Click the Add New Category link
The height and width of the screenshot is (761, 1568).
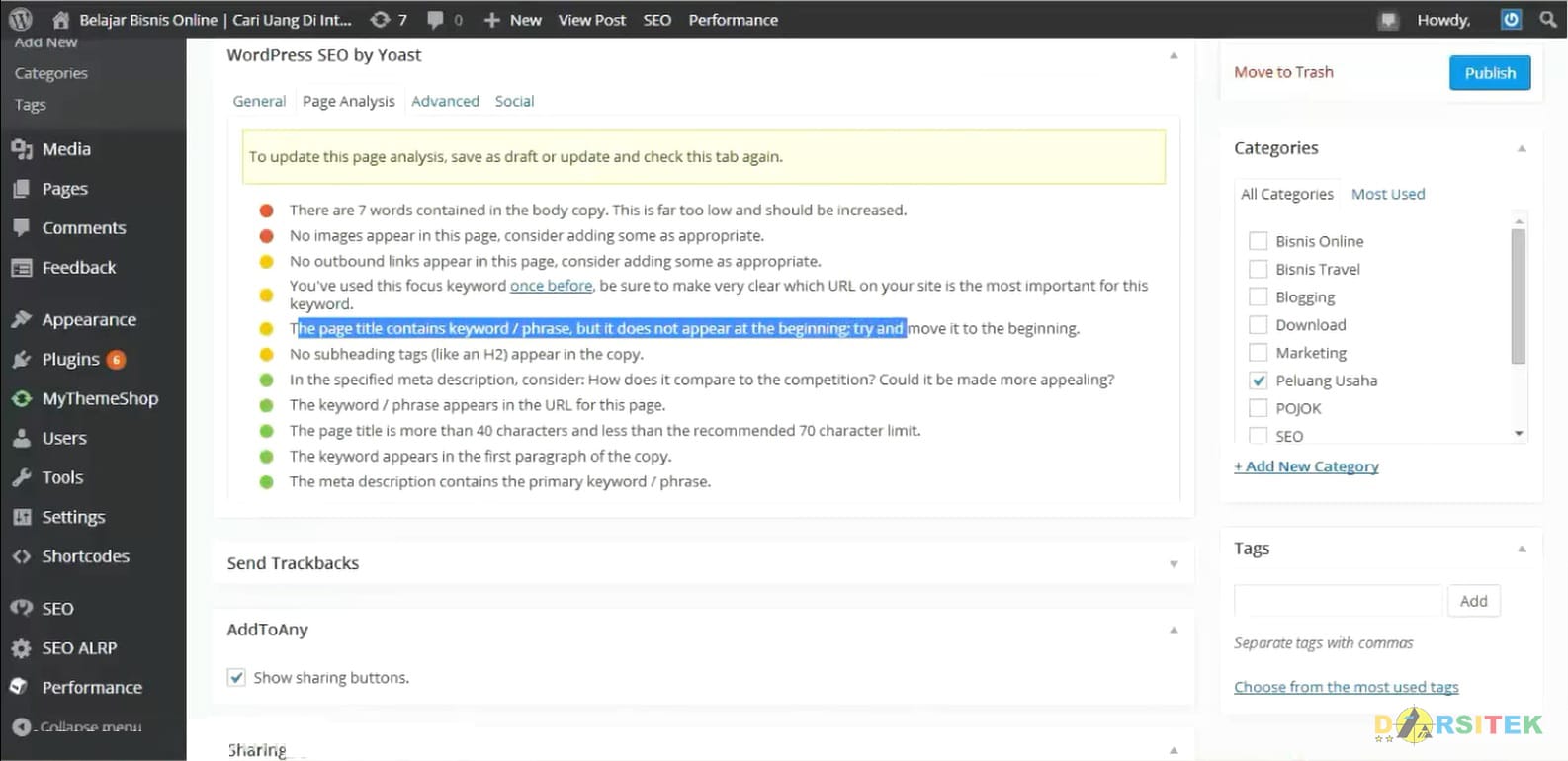[1306, 466]
